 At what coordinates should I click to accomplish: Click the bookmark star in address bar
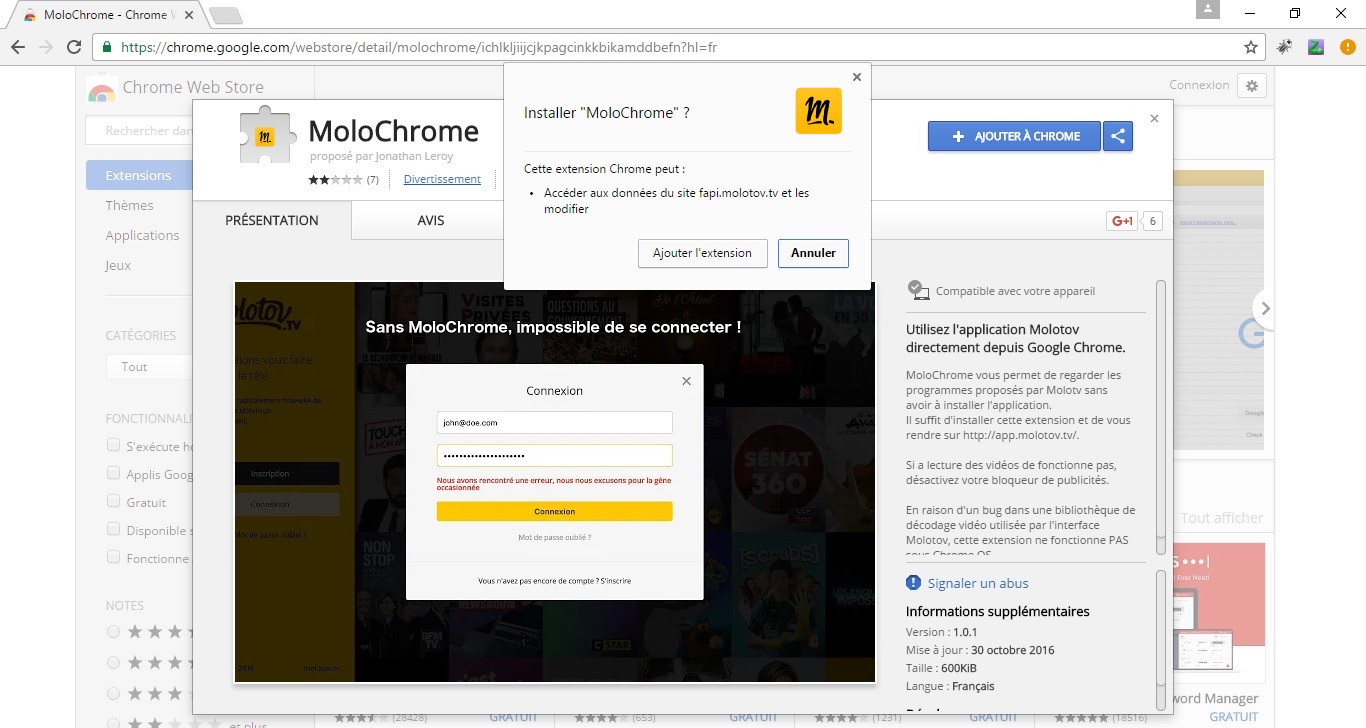coord(1250,47)
